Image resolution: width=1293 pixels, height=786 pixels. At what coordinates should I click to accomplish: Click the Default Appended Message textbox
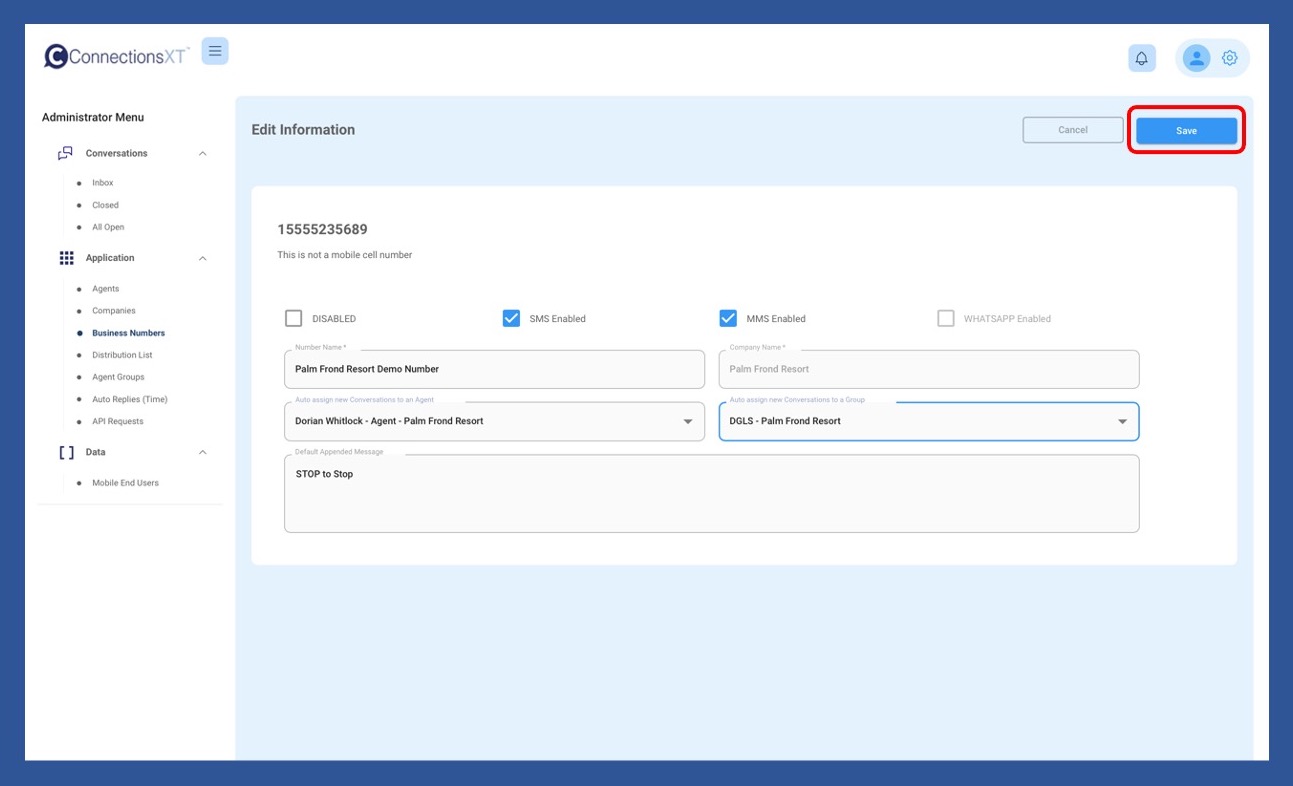point(711,494)
